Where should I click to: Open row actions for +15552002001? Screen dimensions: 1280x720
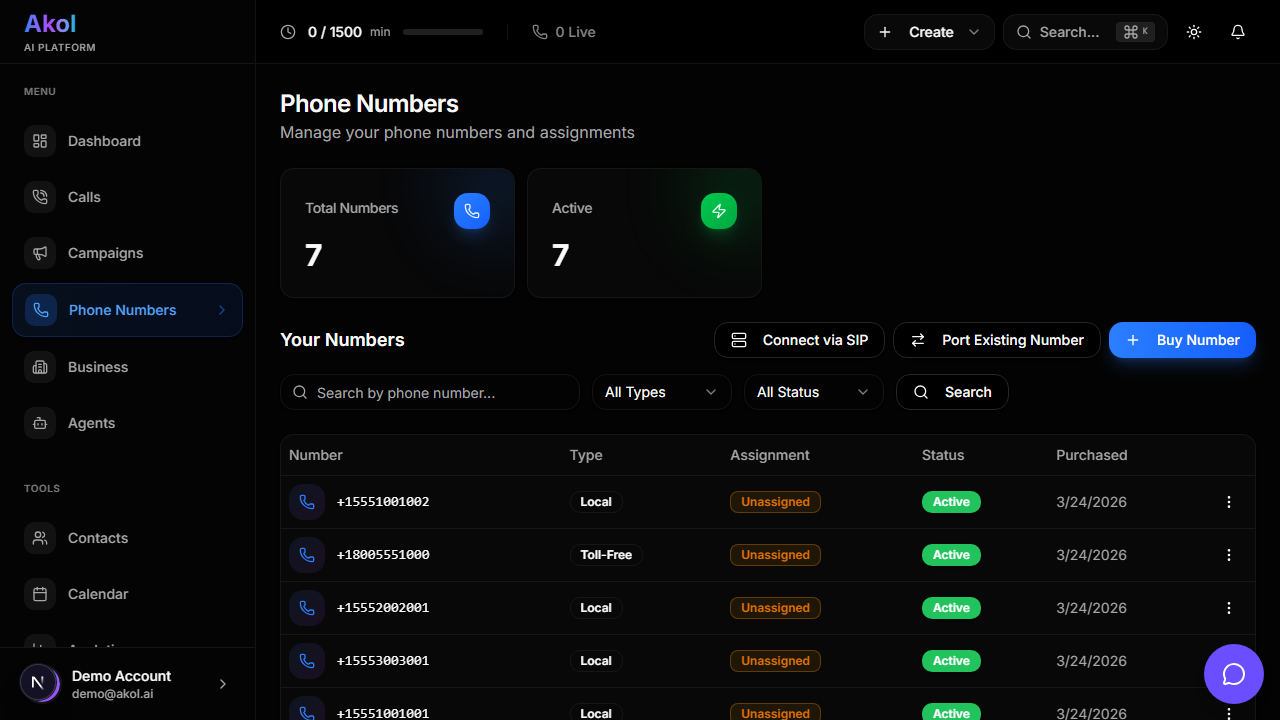tap(1229, 608)
